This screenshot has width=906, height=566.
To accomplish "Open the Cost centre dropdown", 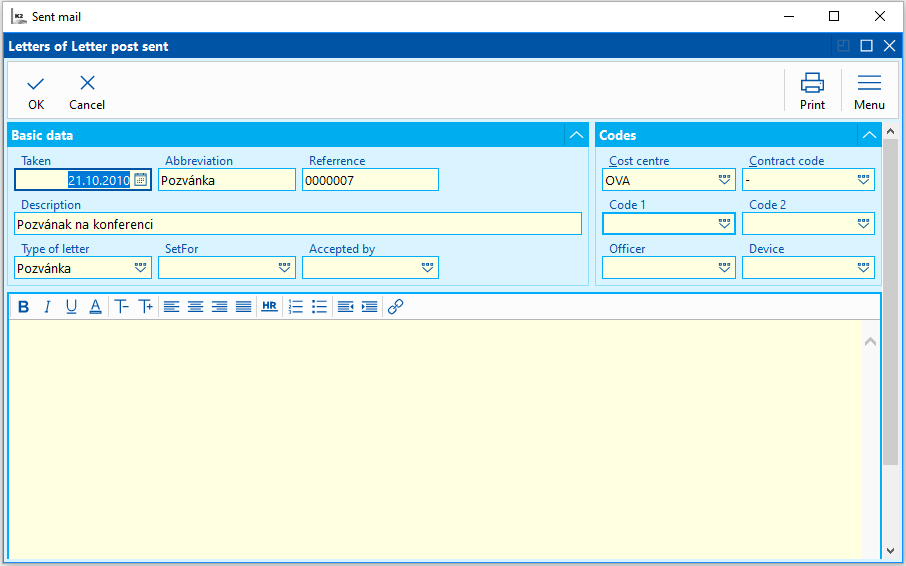I will 725,180.
